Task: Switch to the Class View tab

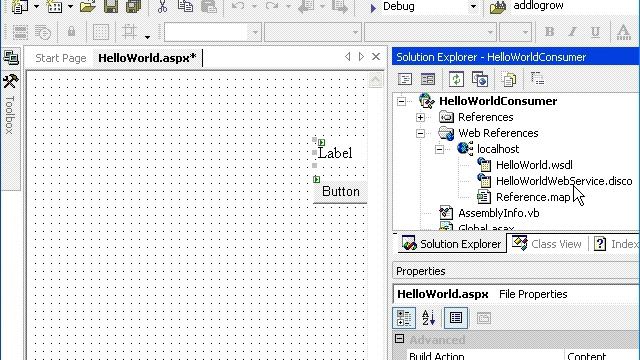Action: tap(547, 244)
